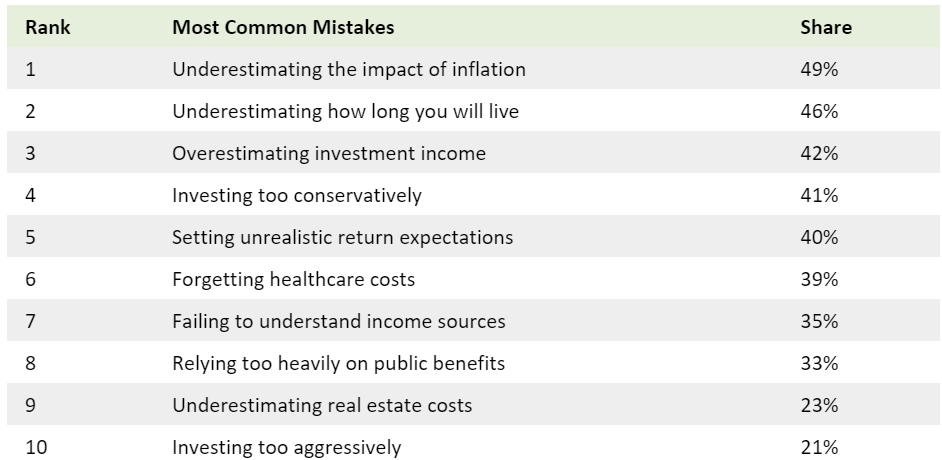The image size is (942, 460).
Task: Click the 46% share value
Action: coord(818,112)
